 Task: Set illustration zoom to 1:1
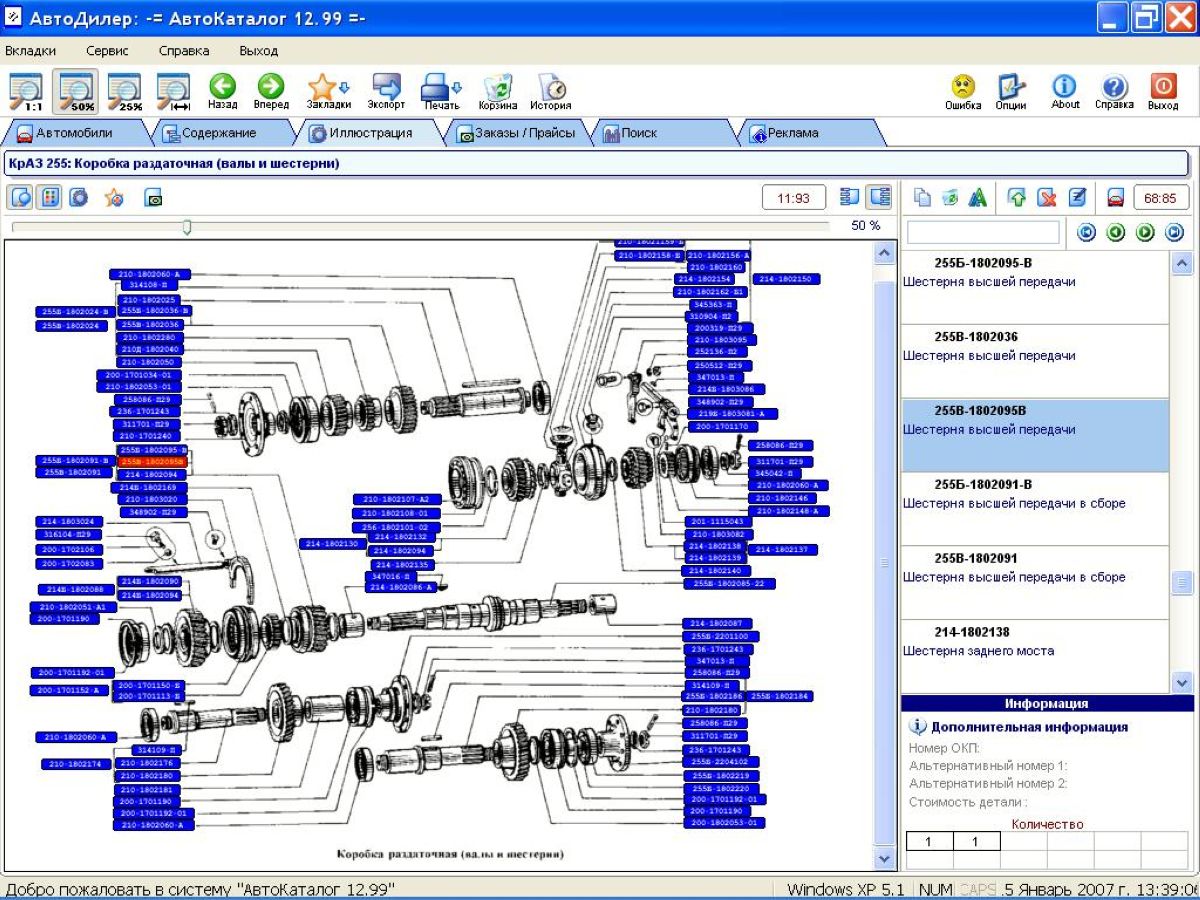coord(26,92)
